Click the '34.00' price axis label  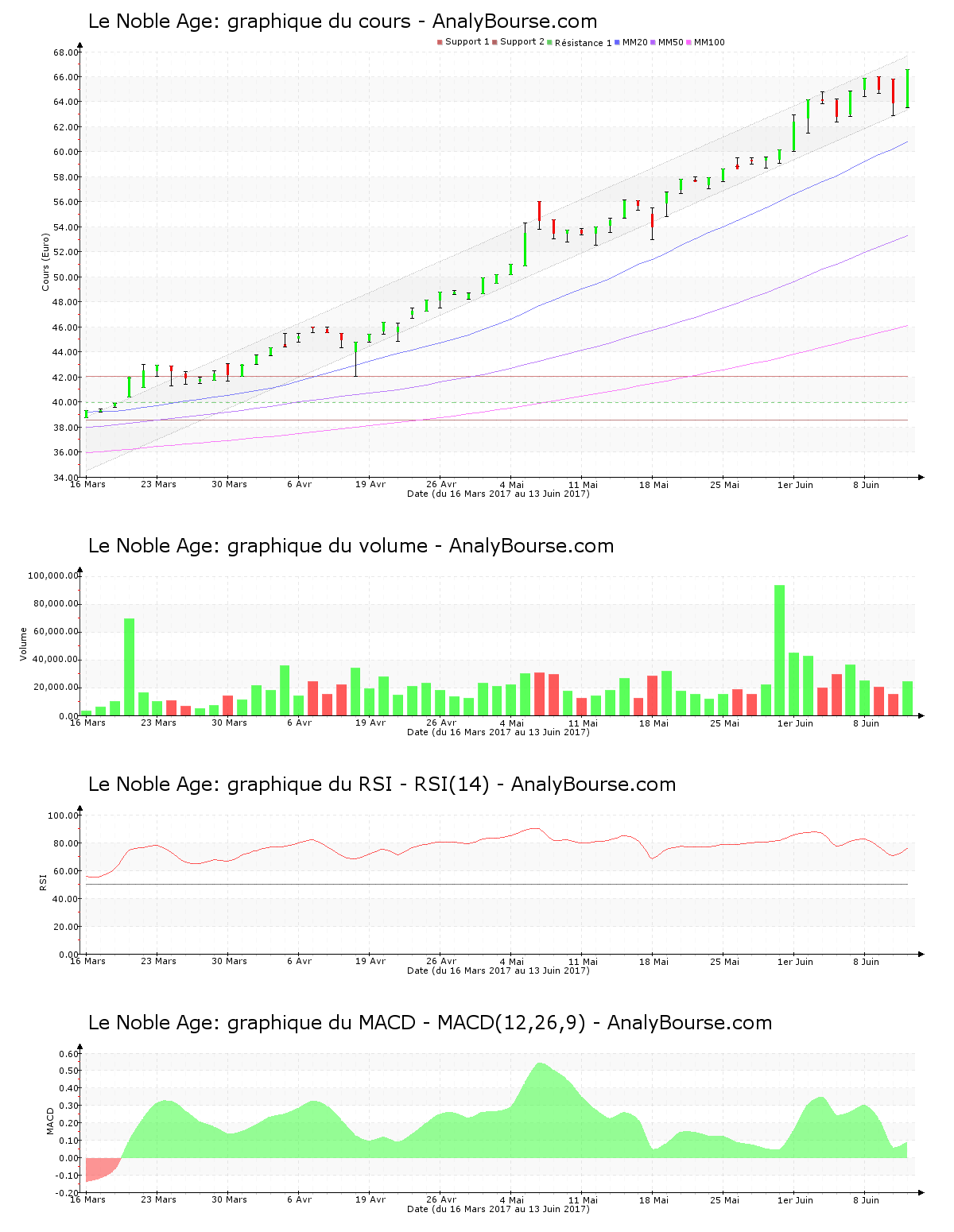coord(65,478)
